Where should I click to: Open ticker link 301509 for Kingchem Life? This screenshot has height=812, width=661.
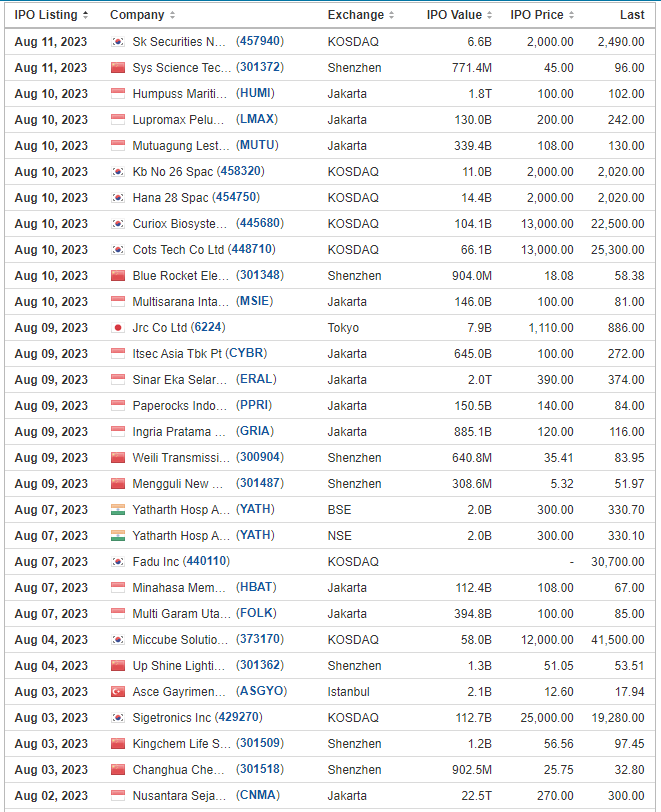point(260,743)
